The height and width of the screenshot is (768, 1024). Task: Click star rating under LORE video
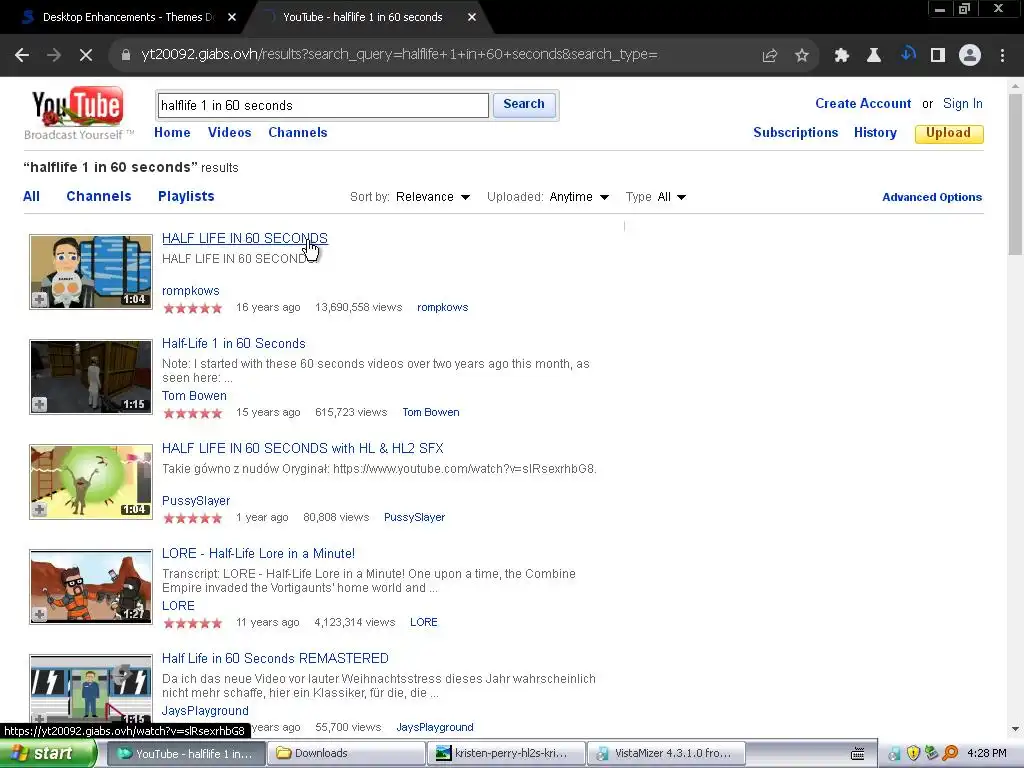193,623
